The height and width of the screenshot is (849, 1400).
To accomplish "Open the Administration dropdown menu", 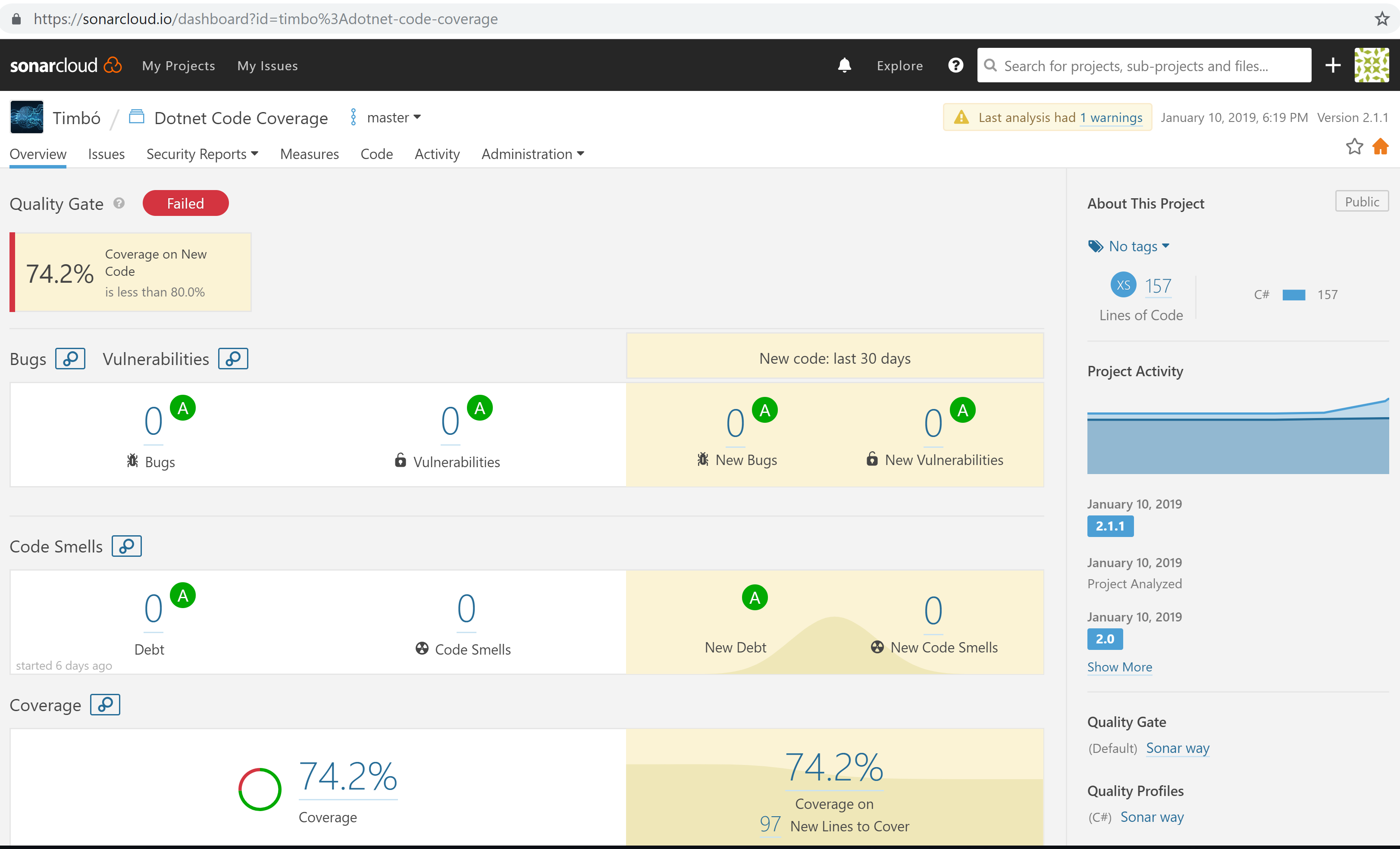I will [x=532, y=154].
